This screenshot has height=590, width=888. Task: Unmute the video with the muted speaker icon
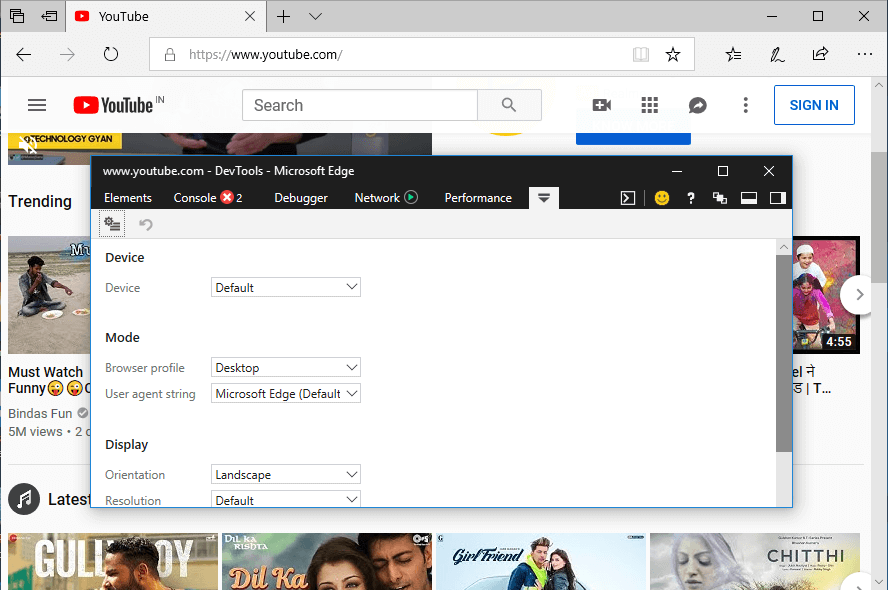coord(27,145)
